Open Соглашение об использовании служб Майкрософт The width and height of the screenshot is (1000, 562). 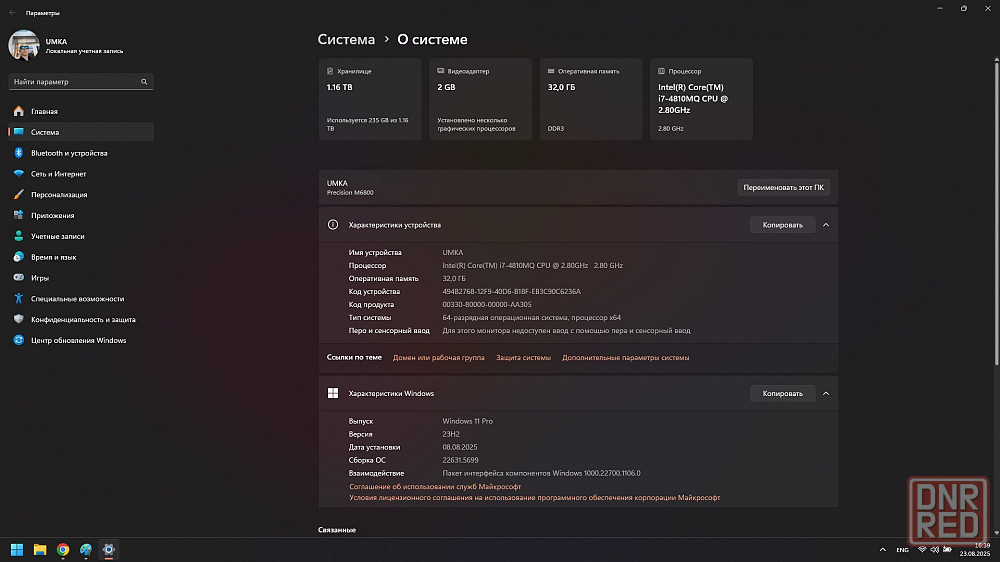435,487
